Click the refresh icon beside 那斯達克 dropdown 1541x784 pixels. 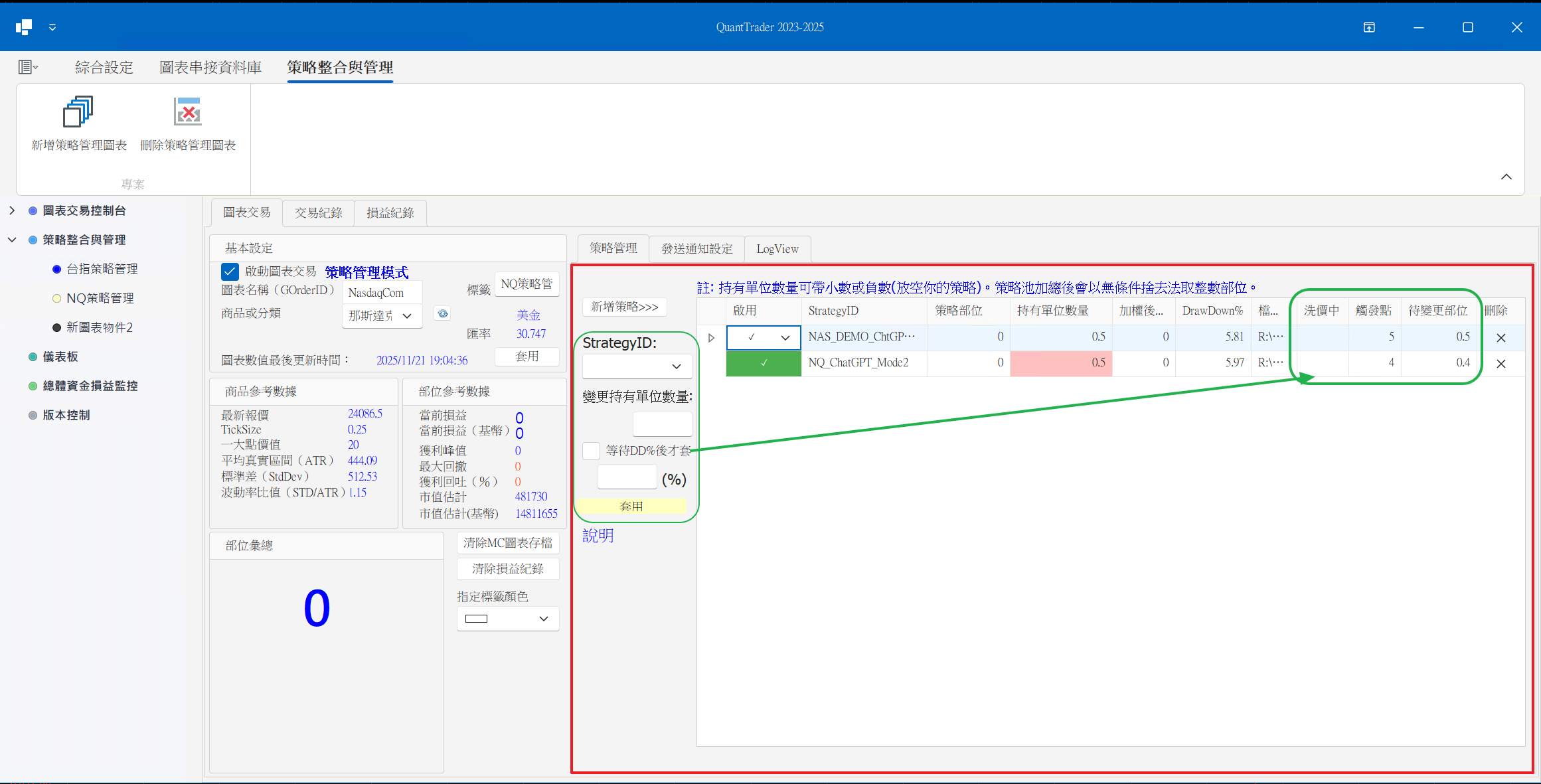pos(442,314)
